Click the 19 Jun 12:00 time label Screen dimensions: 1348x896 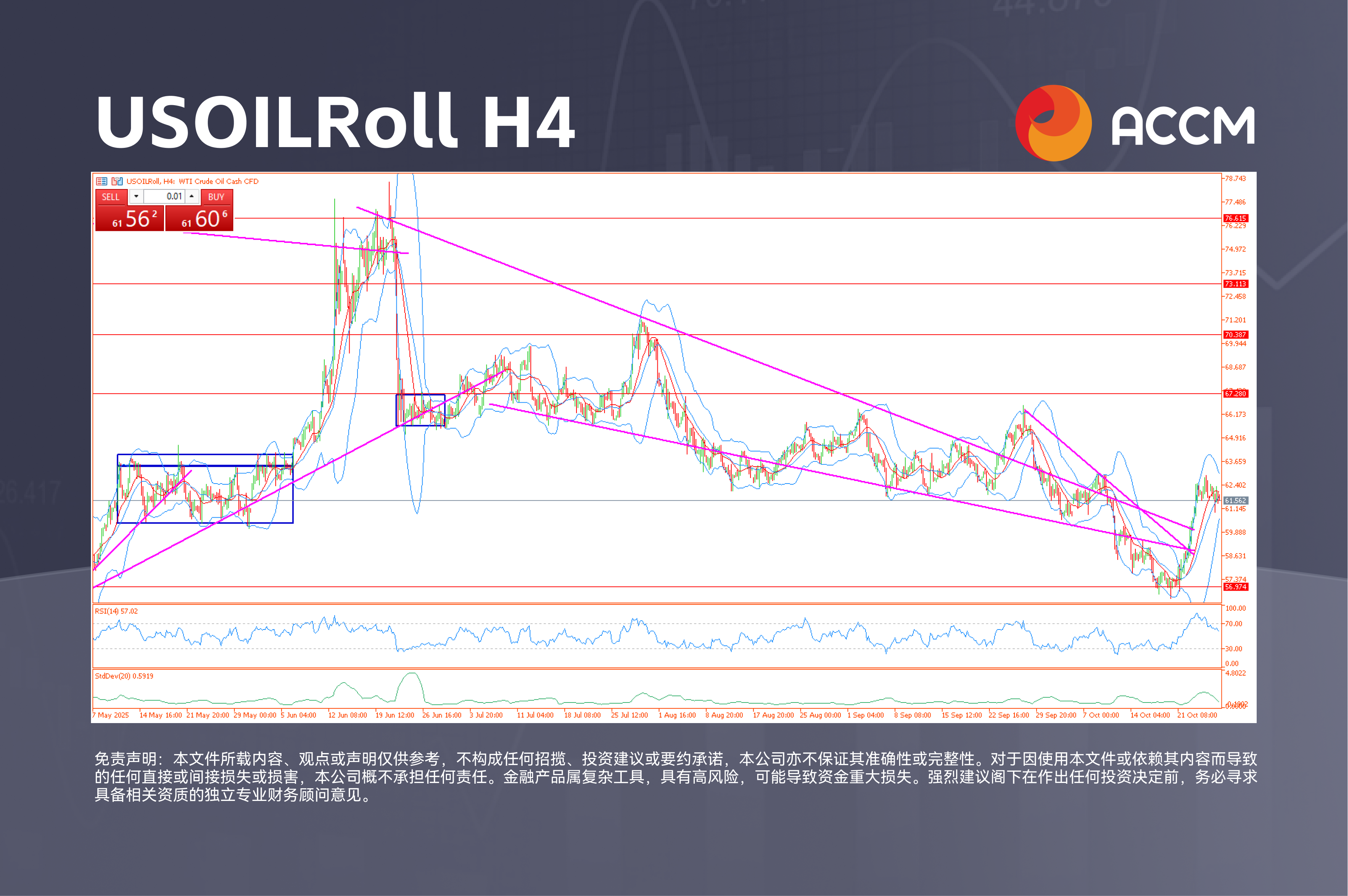(394, 715)
